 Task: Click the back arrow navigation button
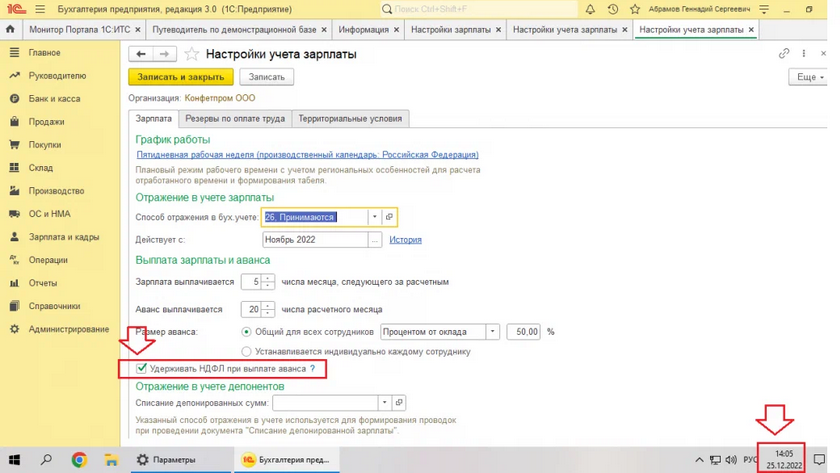141,54
